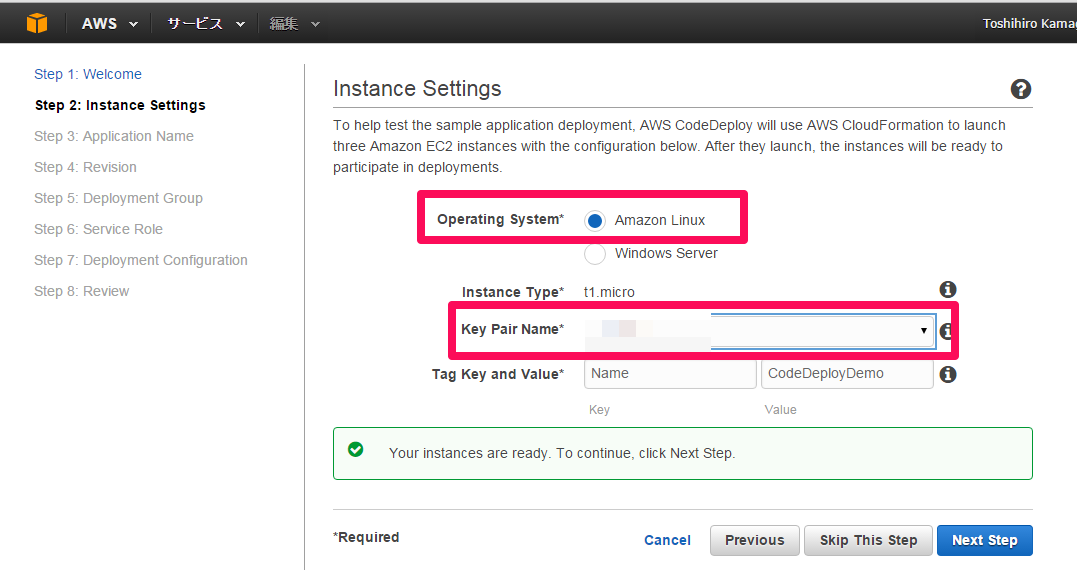Viewport: 1077px width, 570px height.
Task: Open the 編集 menu
Action: tap(295, 23)
